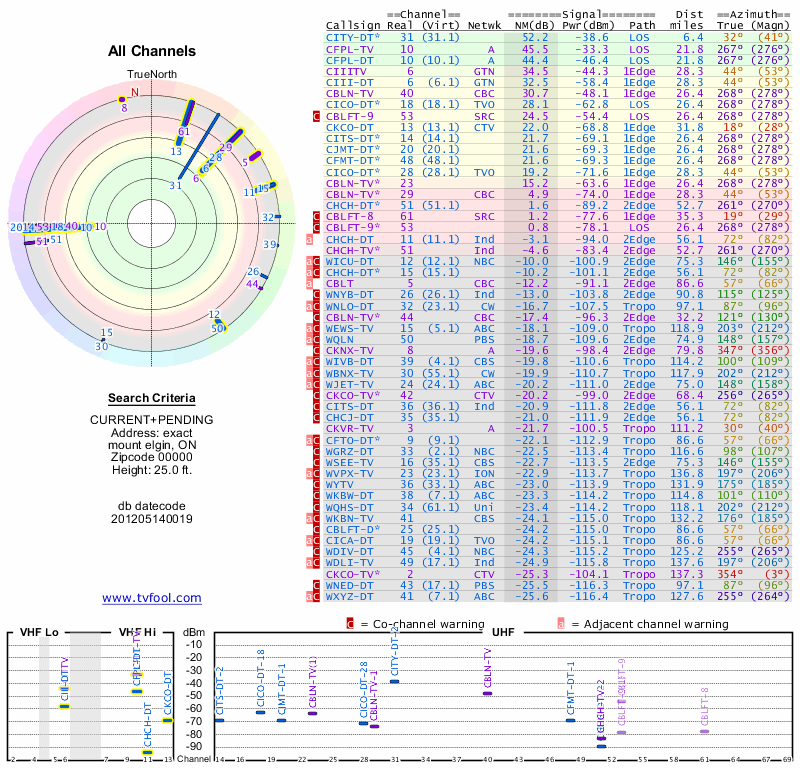The width and height of the screenshot is (800, 768).
Task: Click the adjacent channel icon beside CBLT
Action: 309,284
